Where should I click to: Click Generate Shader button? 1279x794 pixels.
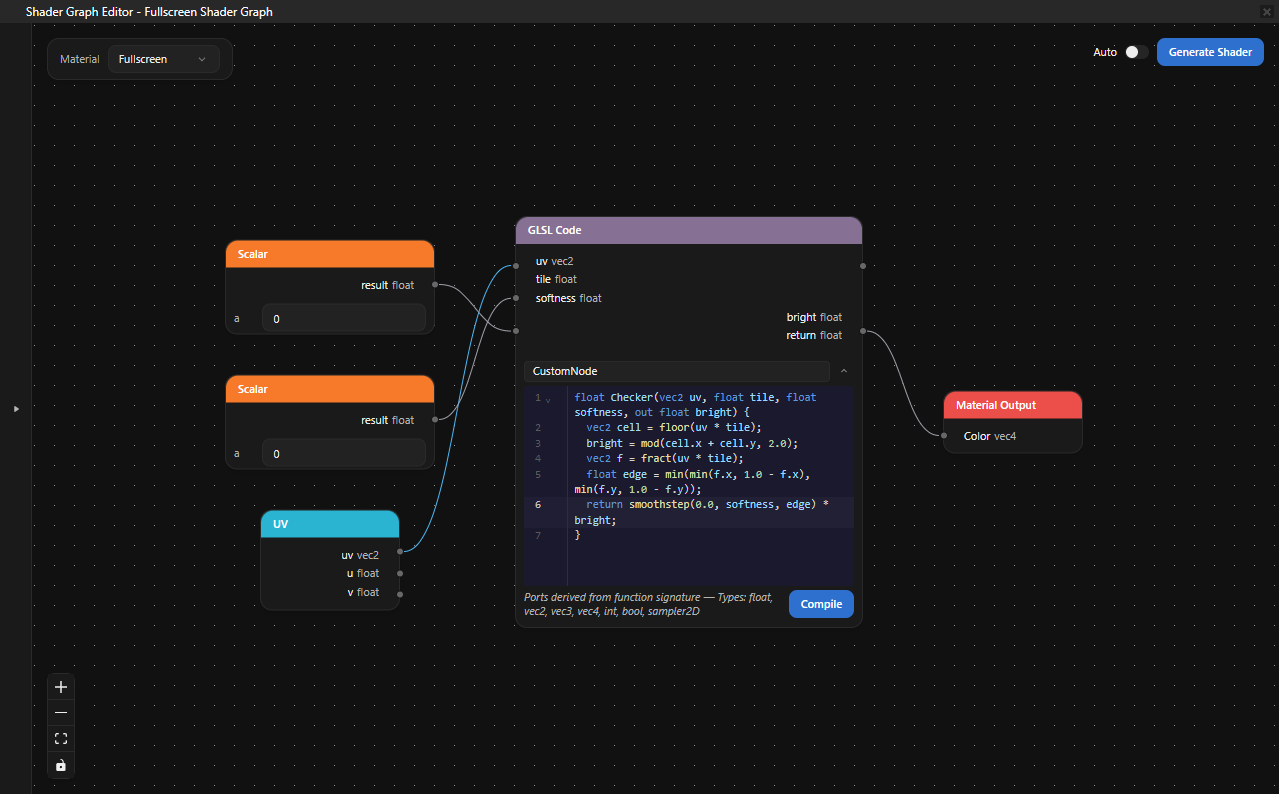[1210, 52]
